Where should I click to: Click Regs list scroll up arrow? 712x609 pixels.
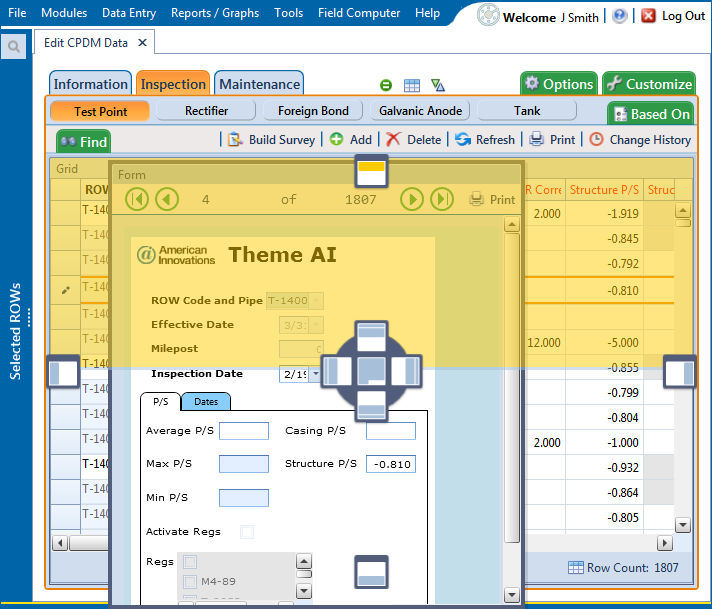tap(304, 562)
